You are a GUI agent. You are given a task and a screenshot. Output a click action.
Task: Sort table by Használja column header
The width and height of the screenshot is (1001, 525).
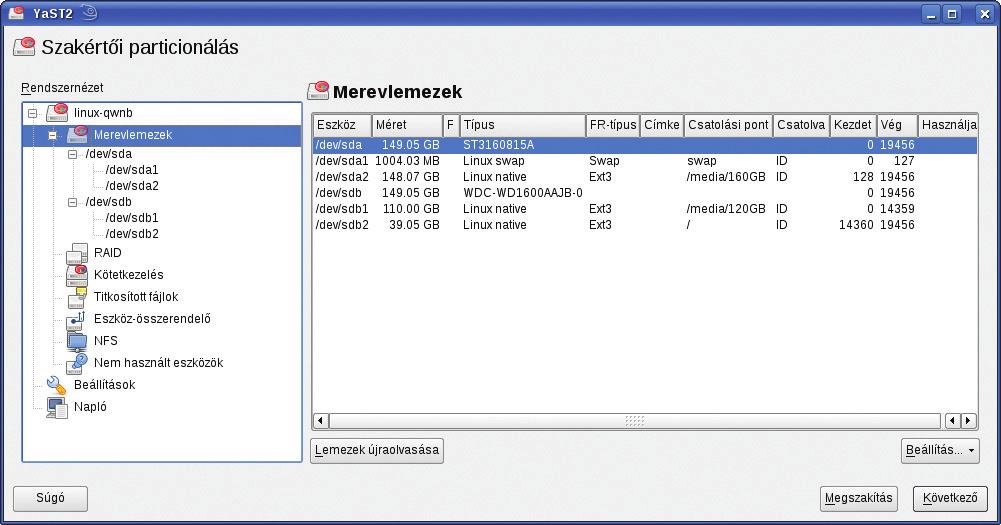948,125
